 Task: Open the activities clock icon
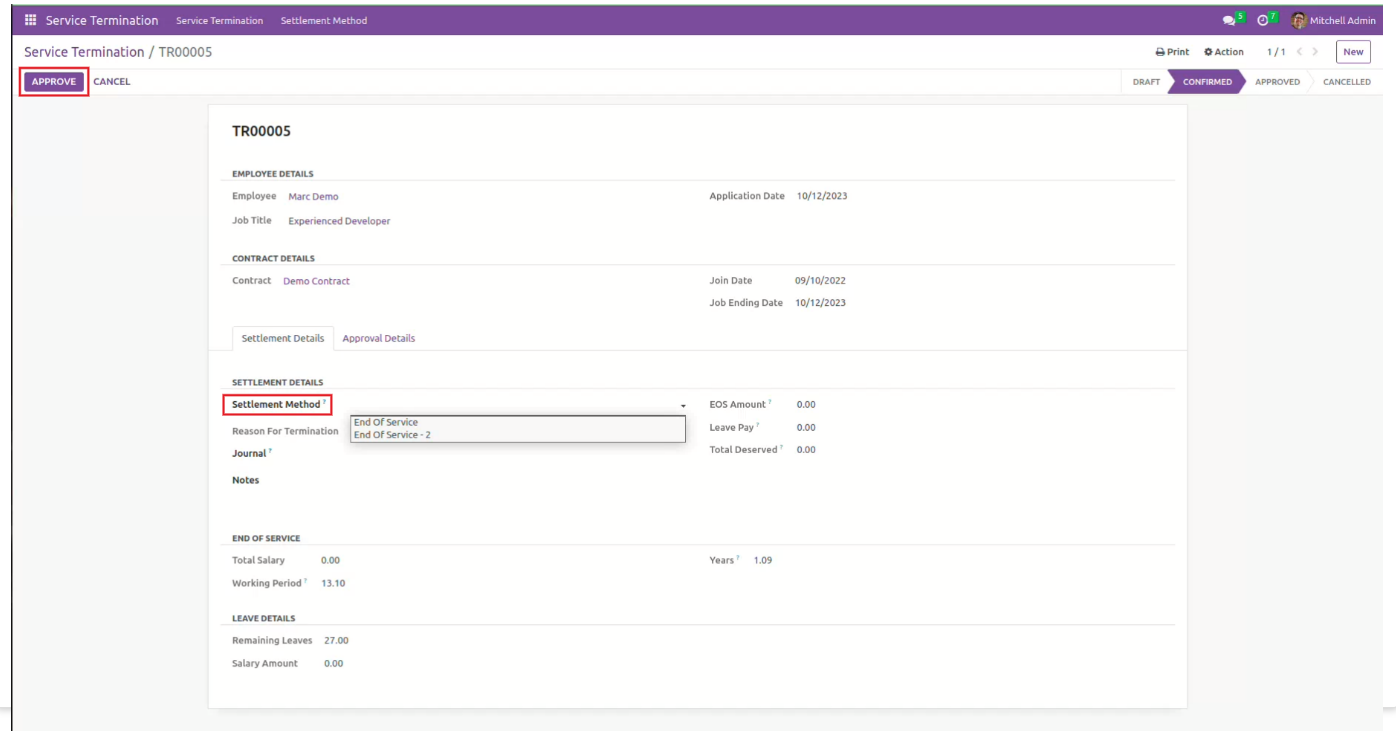(x=1263, y=20)
